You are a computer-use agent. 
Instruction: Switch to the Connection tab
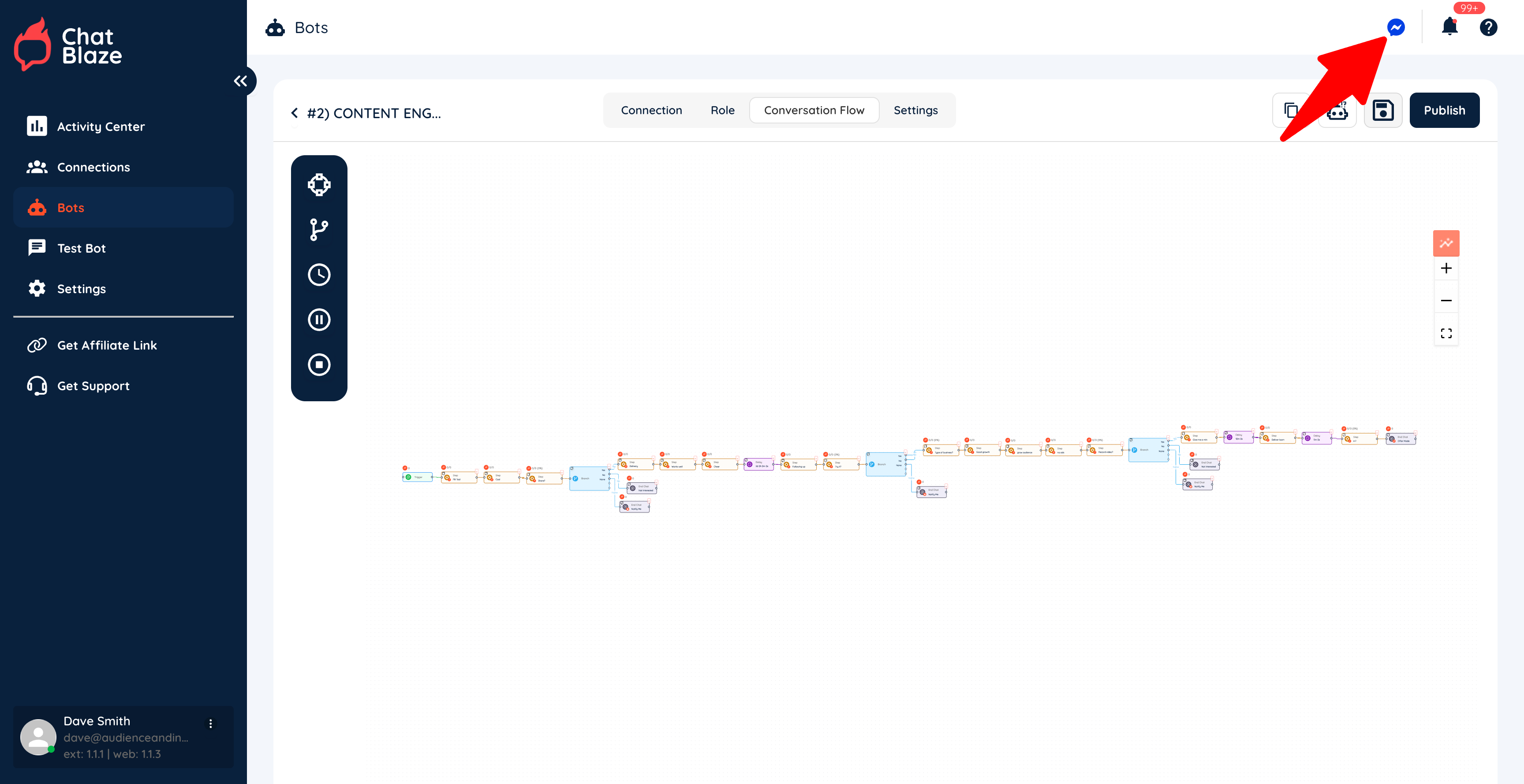tap(651, 110)
